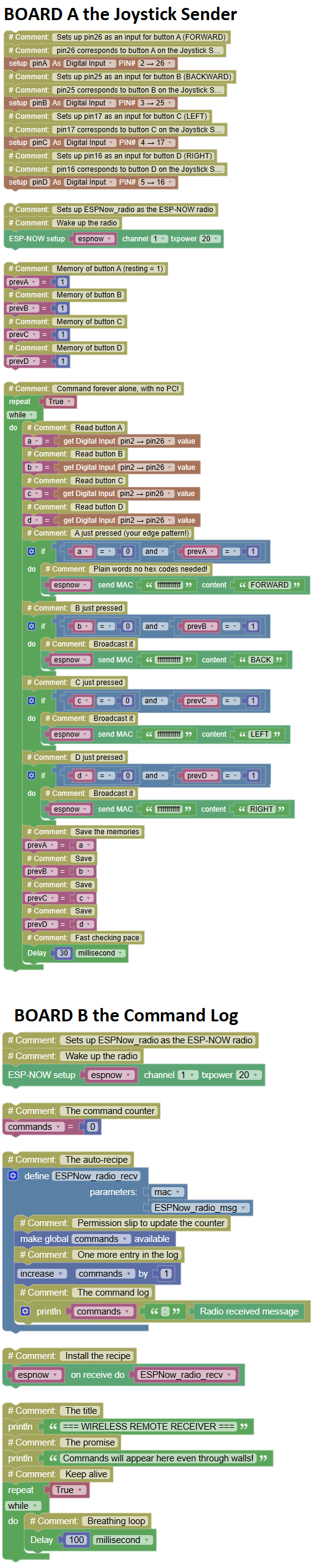
Task: Open espnow dropdown in Board B ESP-NOW setup
Action: click(111, 1075)
